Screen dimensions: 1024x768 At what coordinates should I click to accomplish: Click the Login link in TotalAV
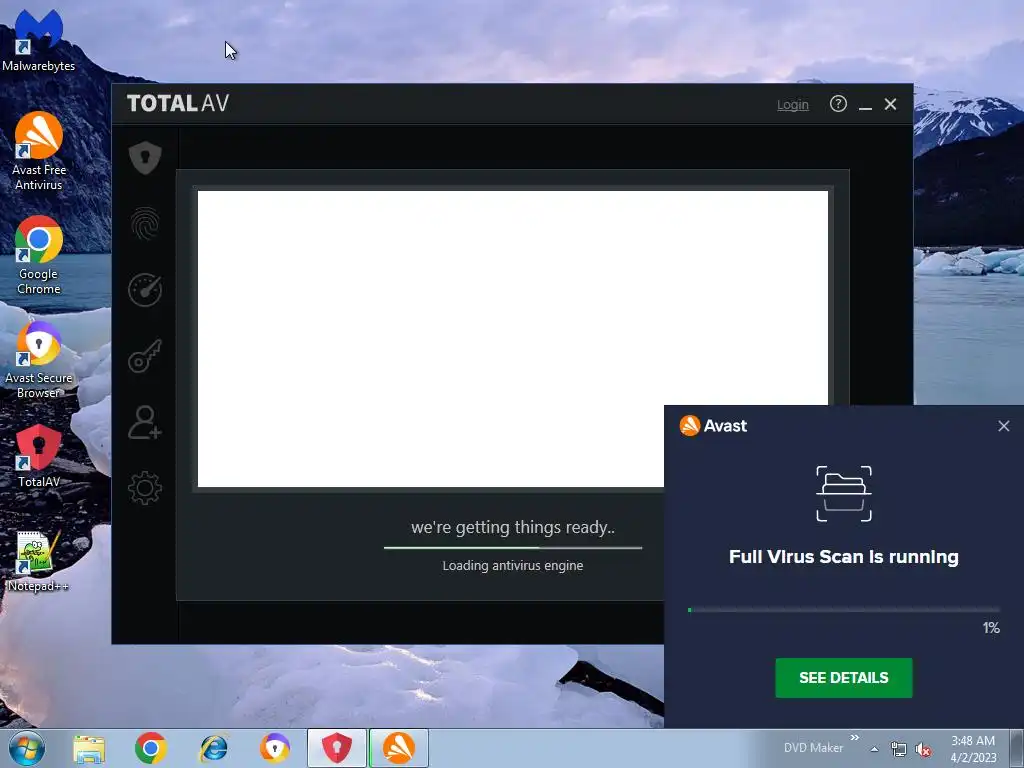[x=793, y=104]
